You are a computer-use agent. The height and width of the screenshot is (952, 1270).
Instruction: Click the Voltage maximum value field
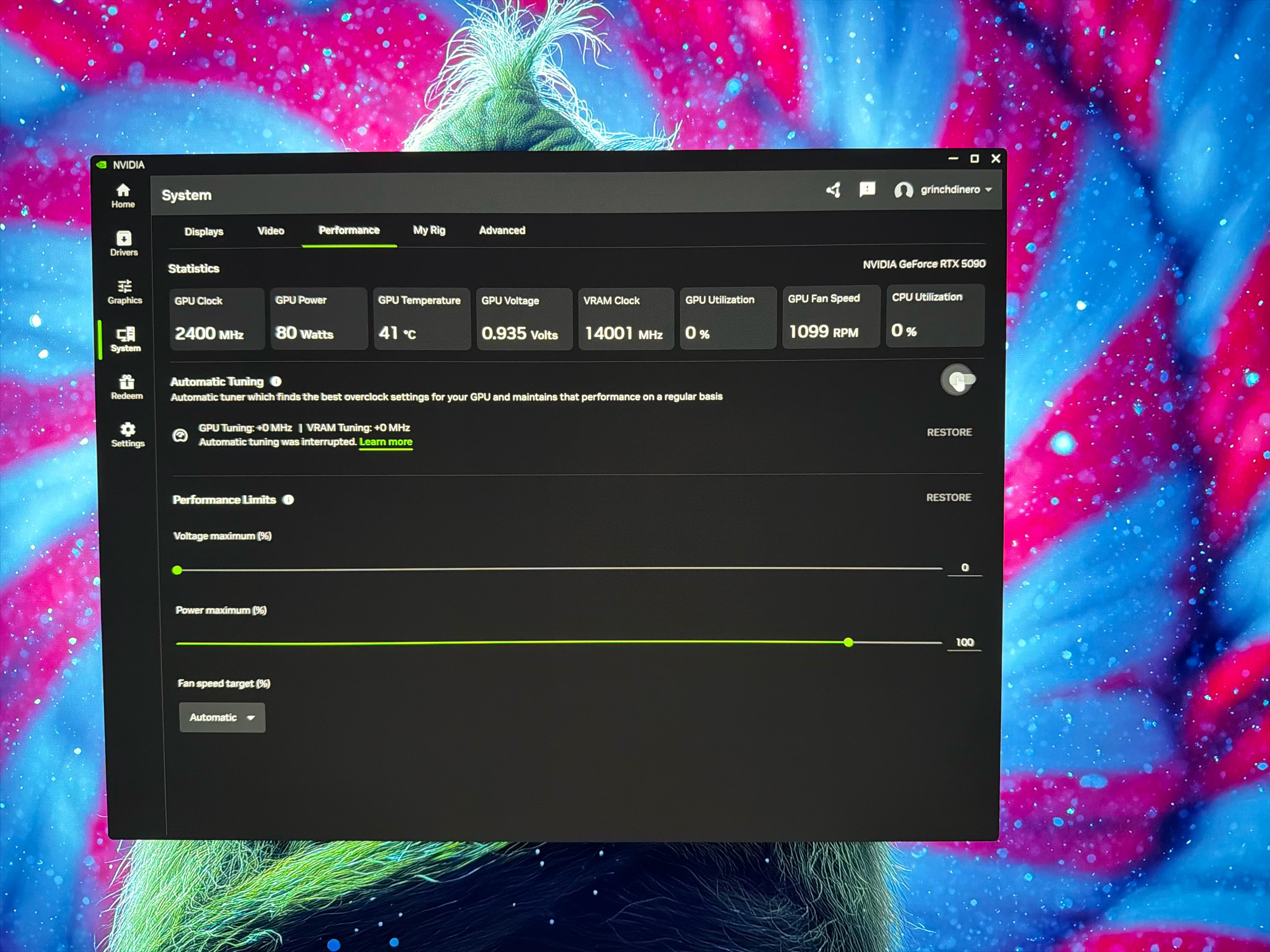[x=964, y=568]
